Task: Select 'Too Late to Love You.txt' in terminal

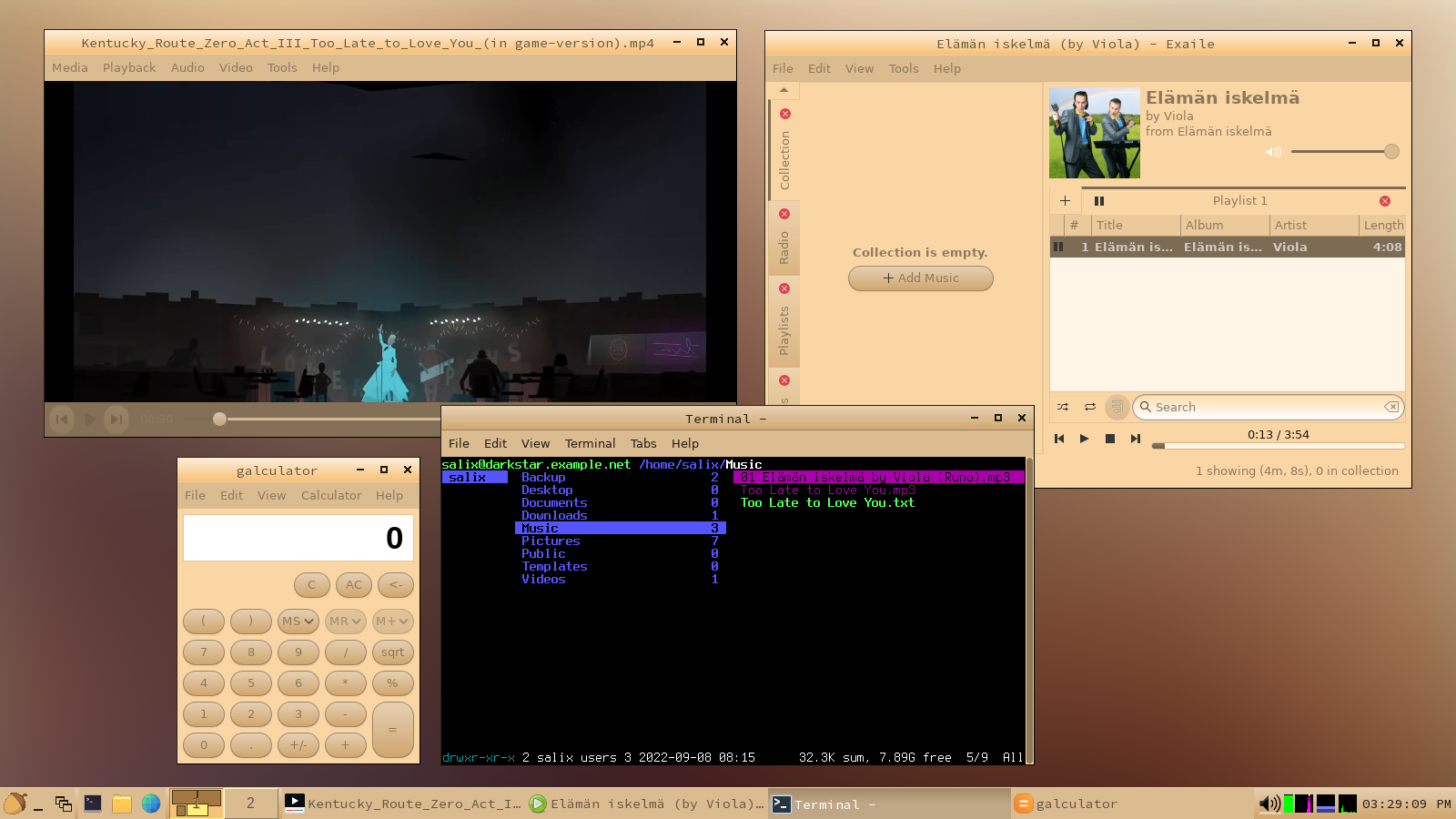Action: point(827,502)
